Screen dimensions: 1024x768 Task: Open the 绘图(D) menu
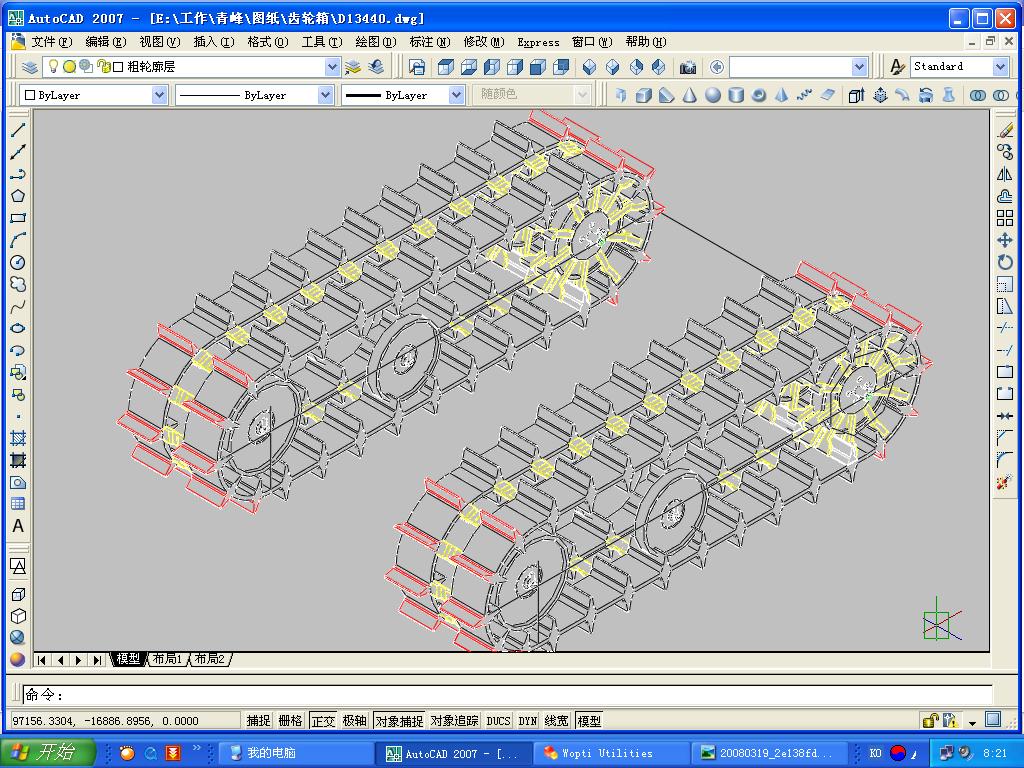pos(374,42)
